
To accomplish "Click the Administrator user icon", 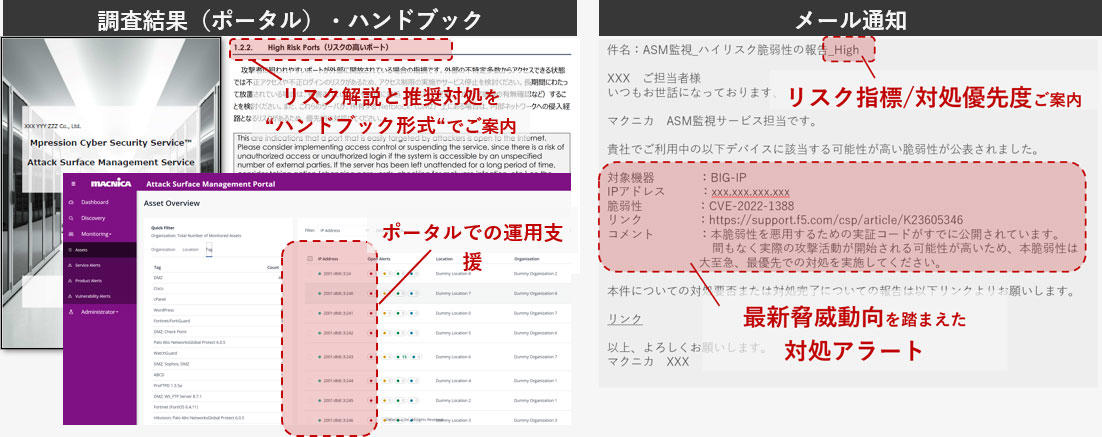I will tap(72, 312).
